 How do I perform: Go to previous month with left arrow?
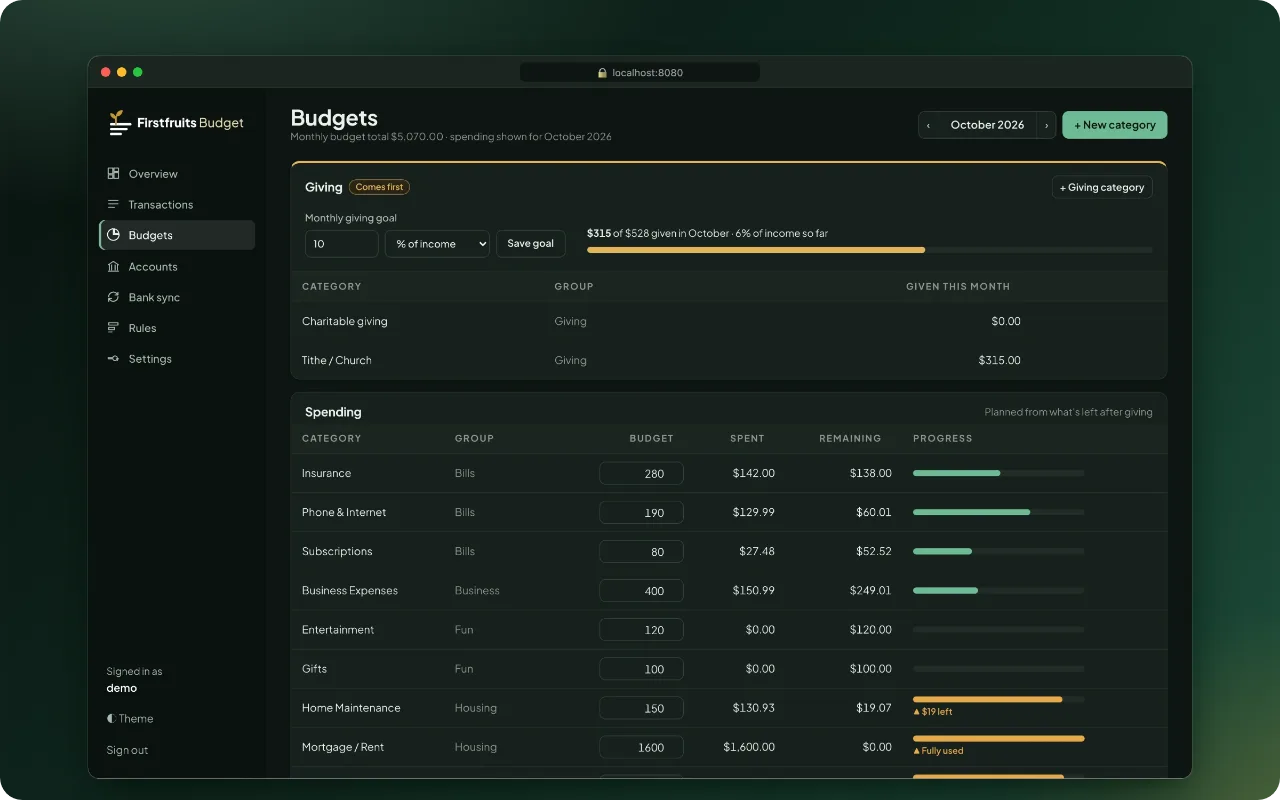929,125
